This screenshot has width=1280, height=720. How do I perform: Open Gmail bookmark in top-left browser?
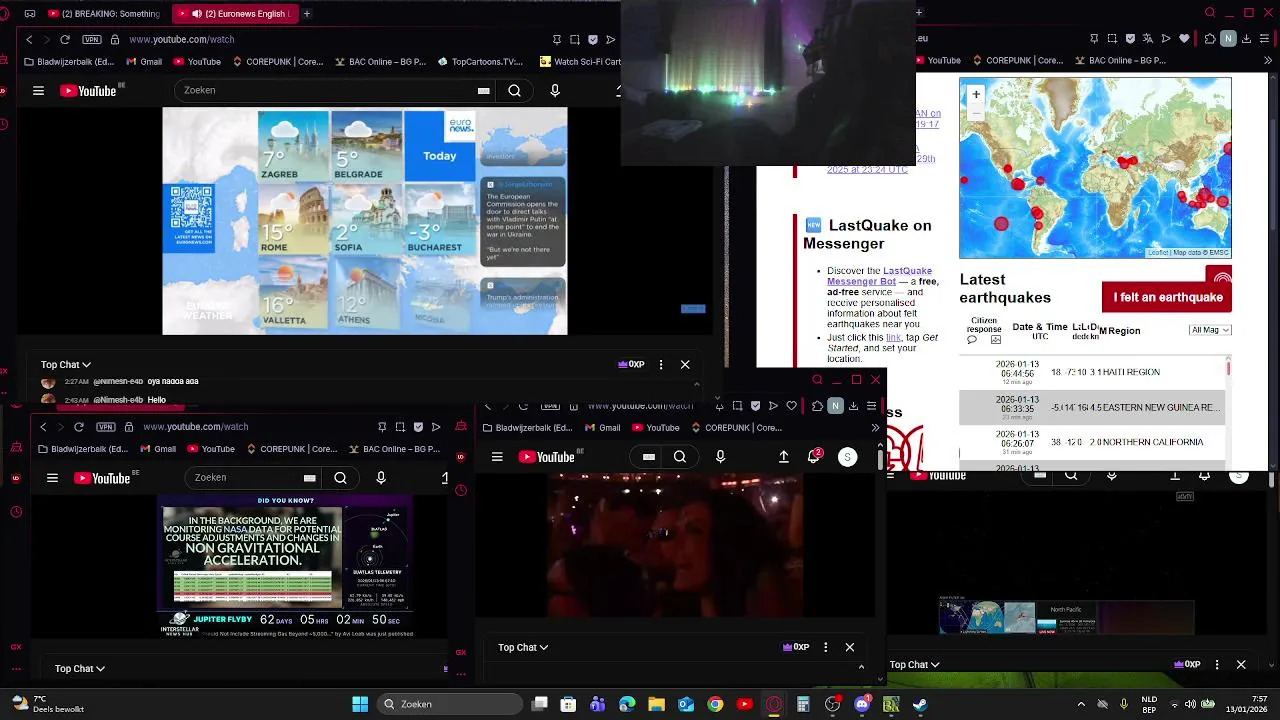pyautogui.click(x=144, y=61)
